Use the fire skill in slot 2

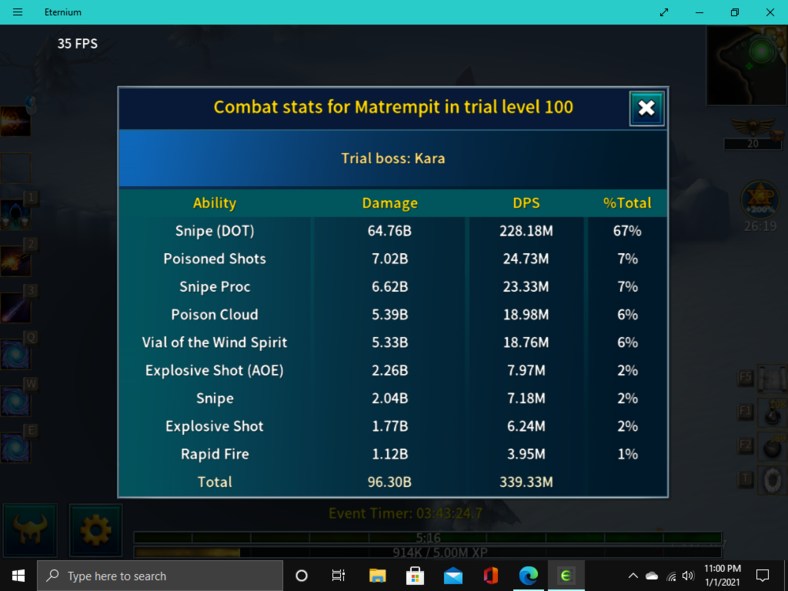15,260
